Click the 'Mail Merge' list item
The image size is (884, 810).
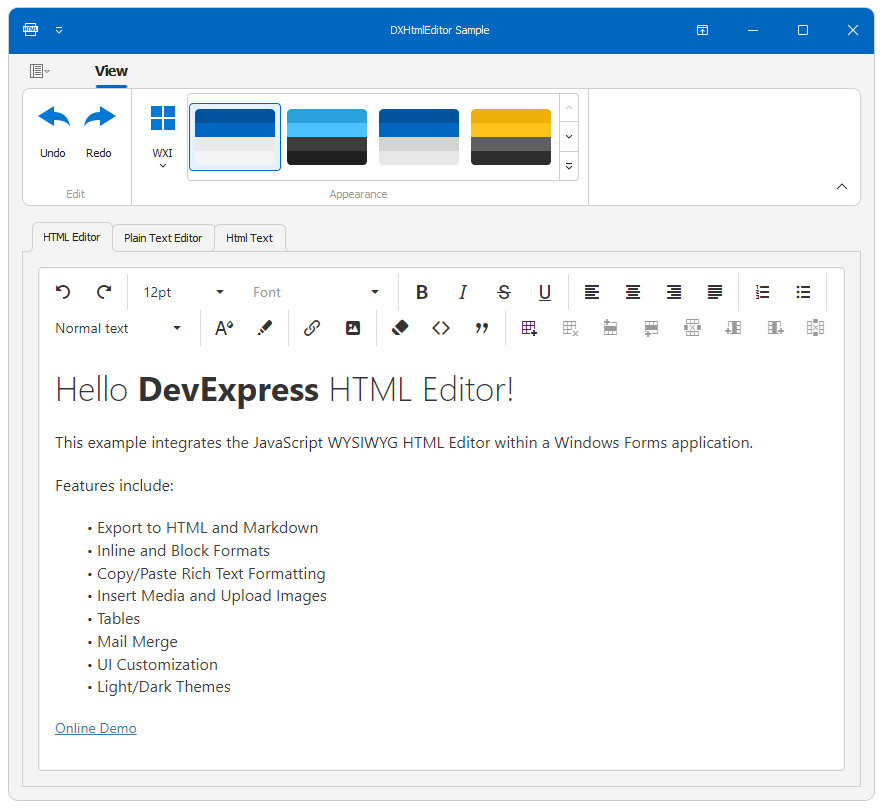click(x=137, y=641)
